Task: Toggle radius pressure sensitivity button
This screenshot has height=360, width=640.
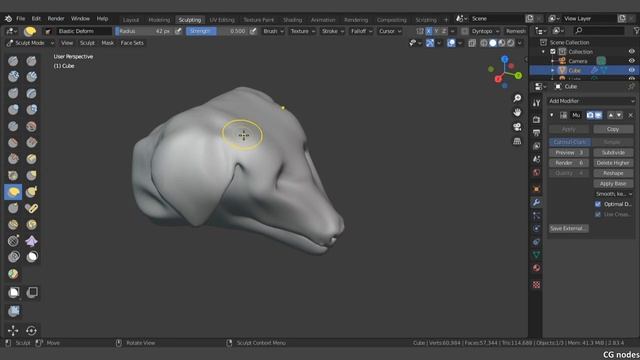Action: 178,31
